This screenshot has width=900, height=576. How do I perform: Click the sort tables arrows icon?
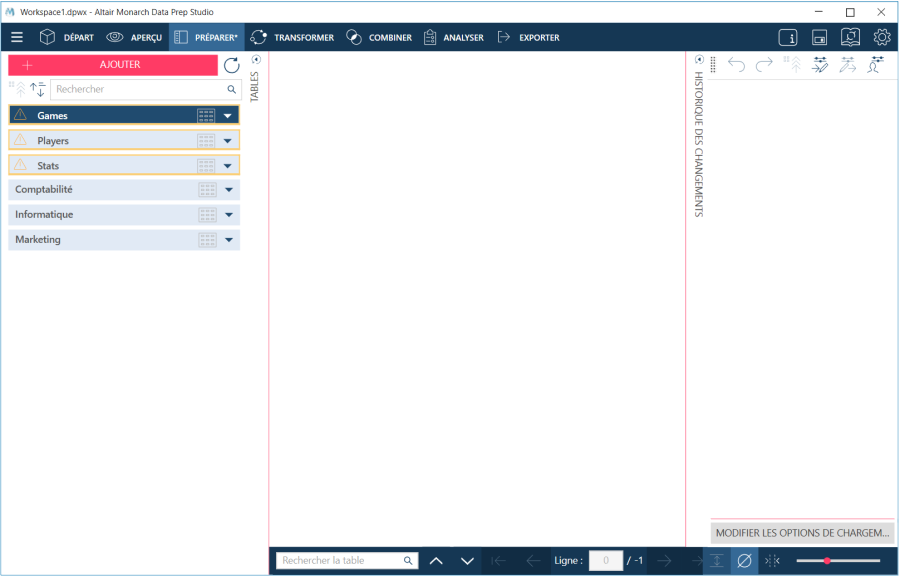37,89
